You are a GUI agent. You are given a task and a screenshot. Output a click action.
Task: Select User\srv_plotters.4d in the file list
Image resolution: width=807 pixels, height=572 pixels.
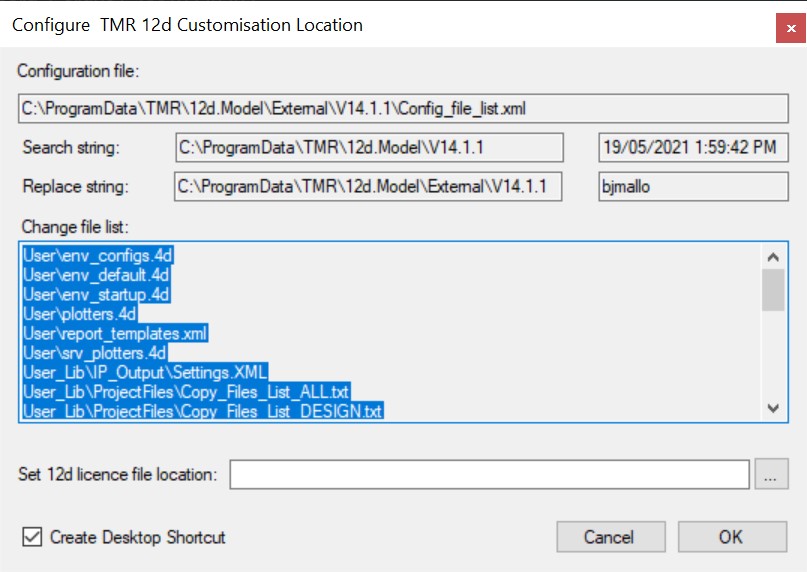point(95,353)
